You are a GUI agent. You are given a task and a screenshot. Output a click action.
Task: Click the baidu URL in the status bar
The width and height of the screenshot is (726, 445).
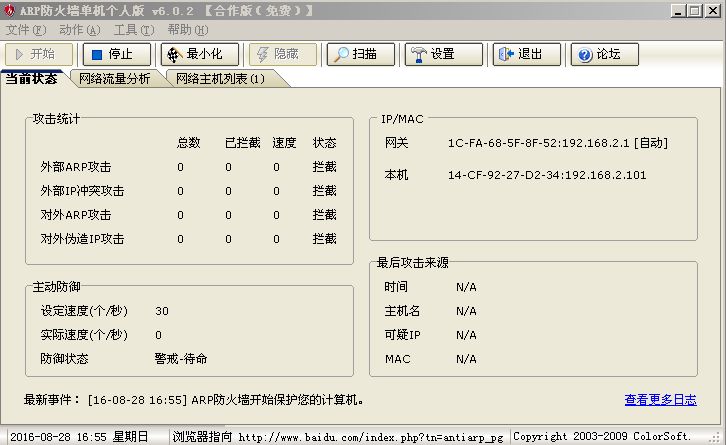click(370, 437)
